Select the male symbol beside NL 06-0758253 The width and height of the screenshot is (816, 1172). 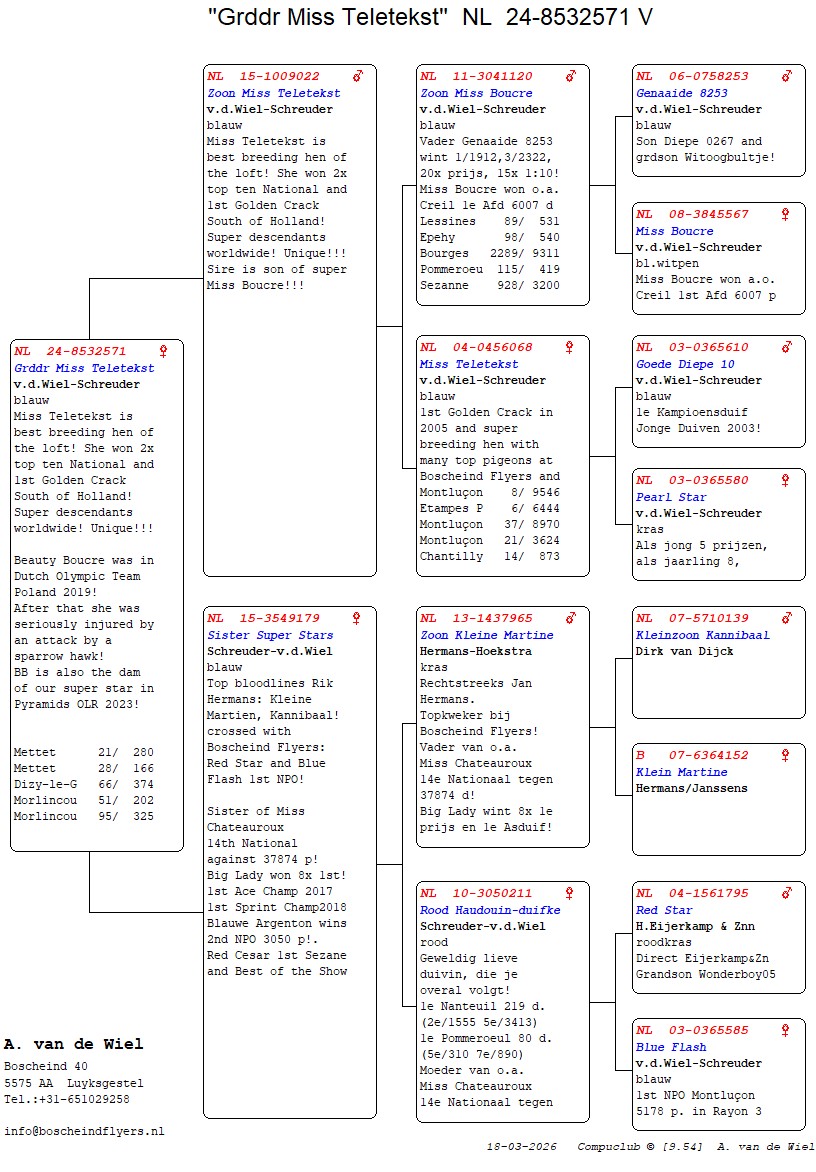787,76
